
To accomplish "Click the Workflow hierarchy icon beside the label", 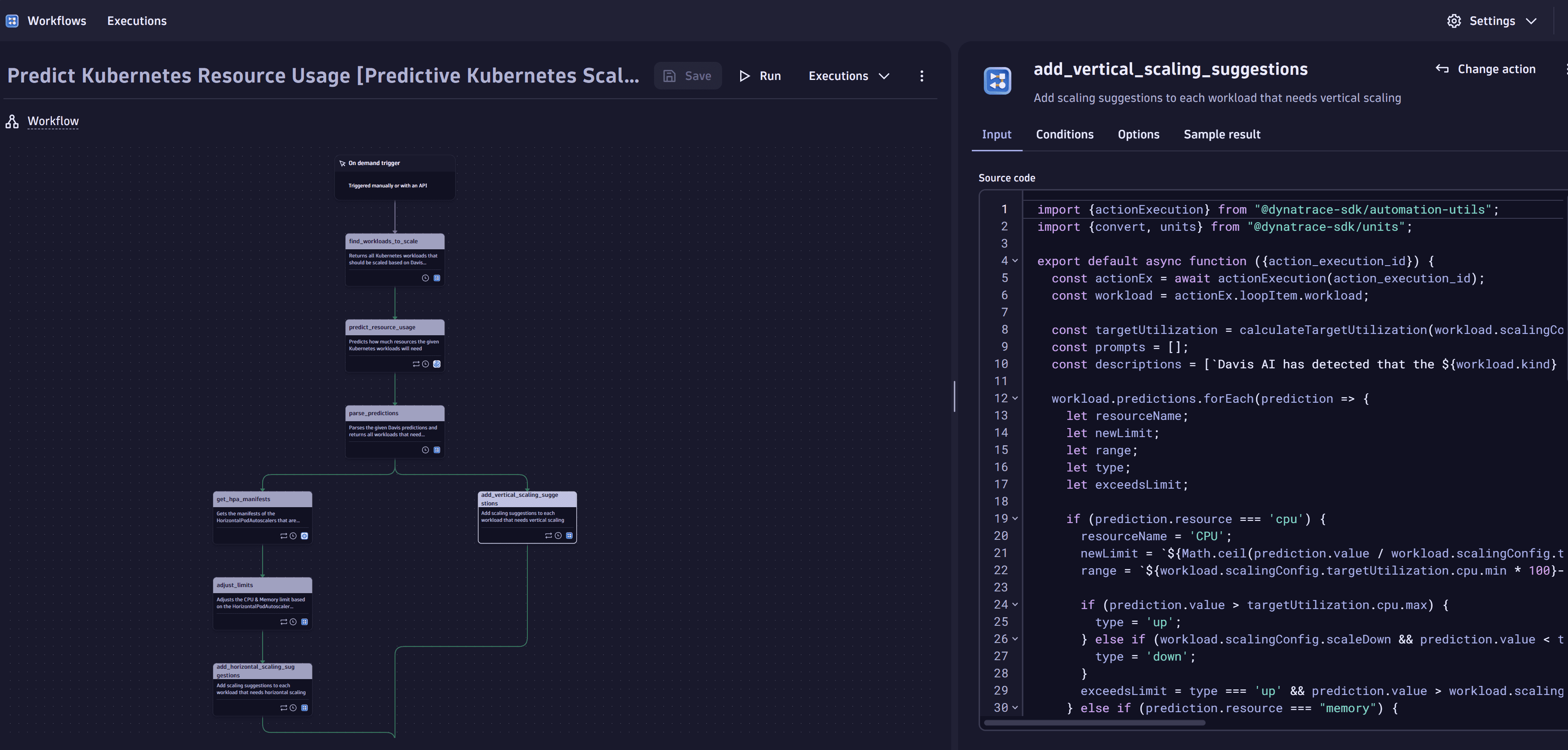I will [12, 121].
